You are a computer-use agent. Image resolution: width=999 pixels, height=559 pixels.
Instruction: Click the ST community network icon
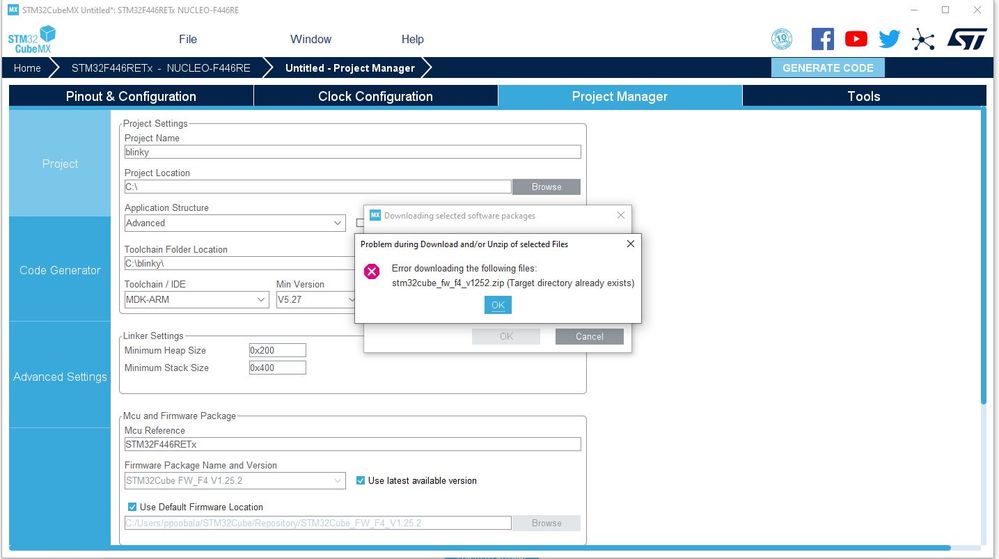(923, 40)
